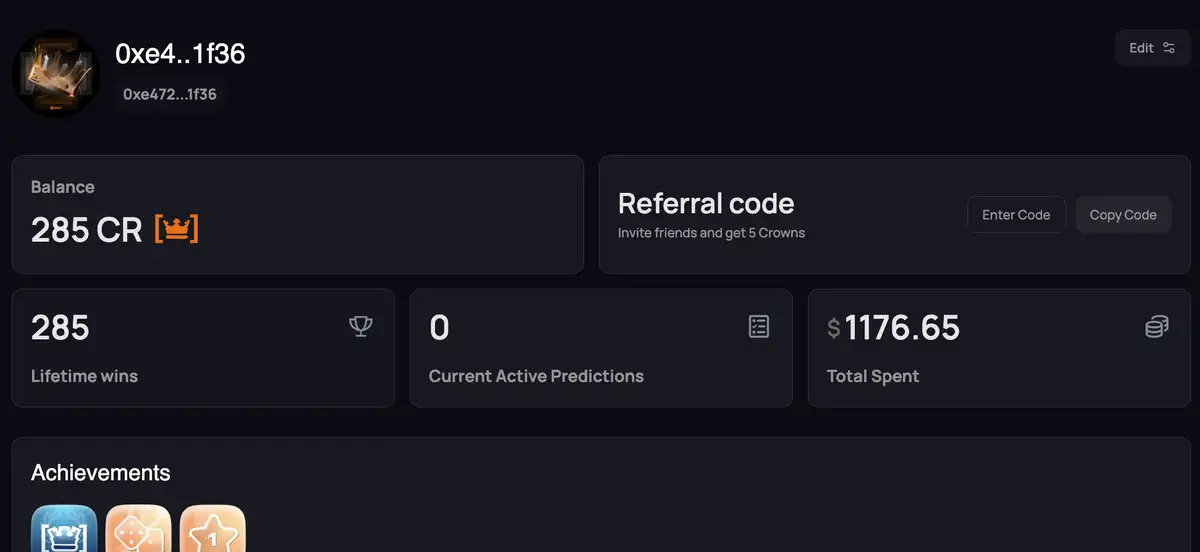Click the Current Active Predictions label
Viewport: 1200px width, 552px height.
[536, 376]
